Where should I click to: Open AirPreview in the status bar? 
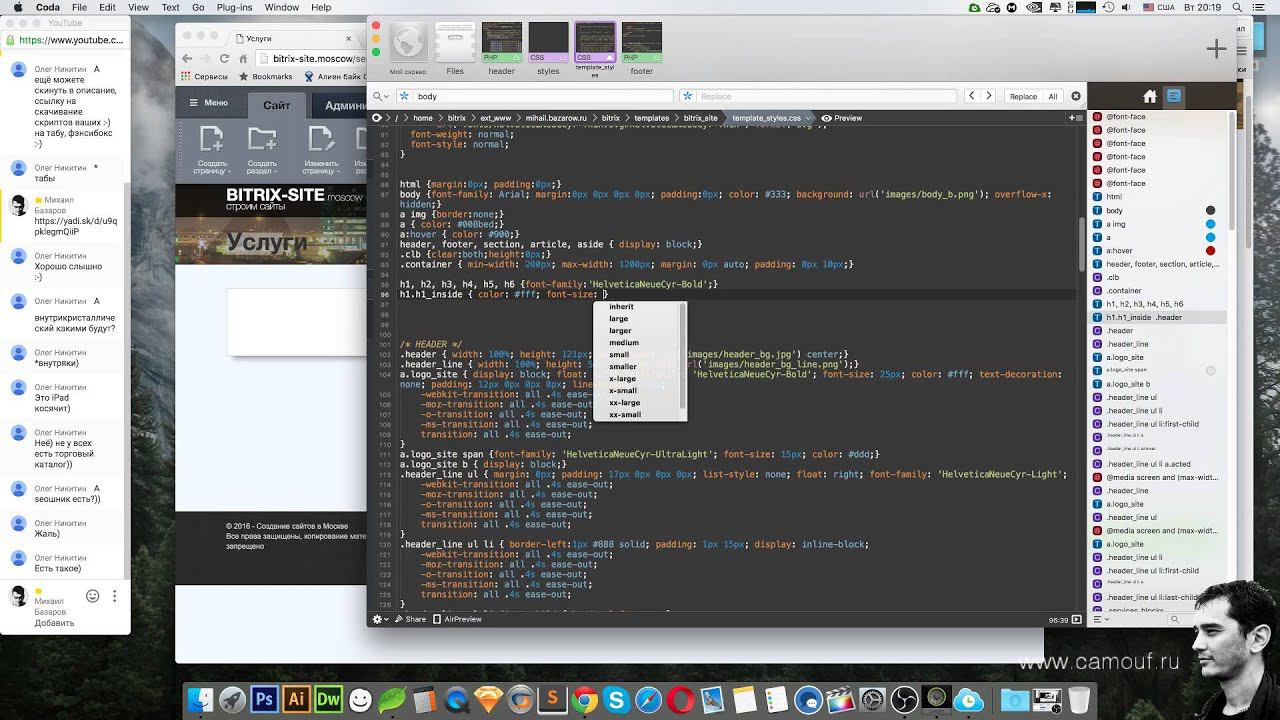point(456,619)
